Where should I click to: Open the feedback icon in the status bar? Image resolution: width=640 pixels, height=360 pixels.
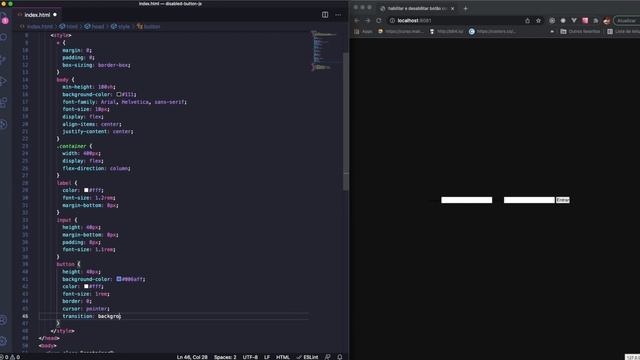click(327, 357)
